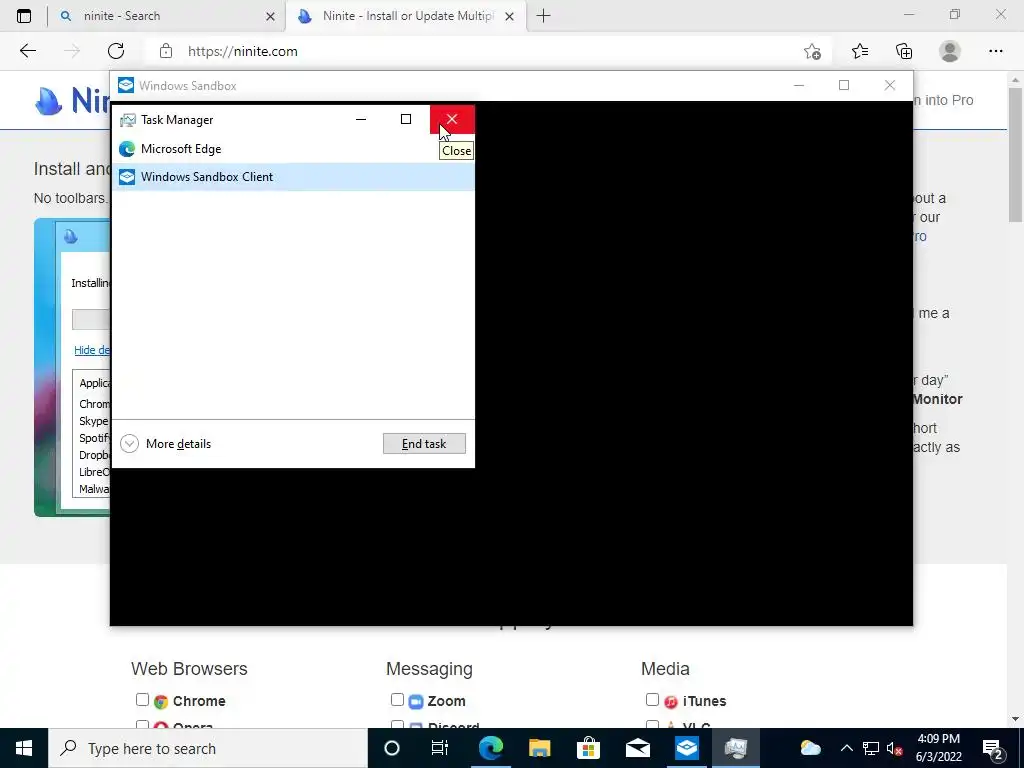Reload the page with the refresh icon
The height and width of the screenshot is (768, 1024).
point(116,51)
